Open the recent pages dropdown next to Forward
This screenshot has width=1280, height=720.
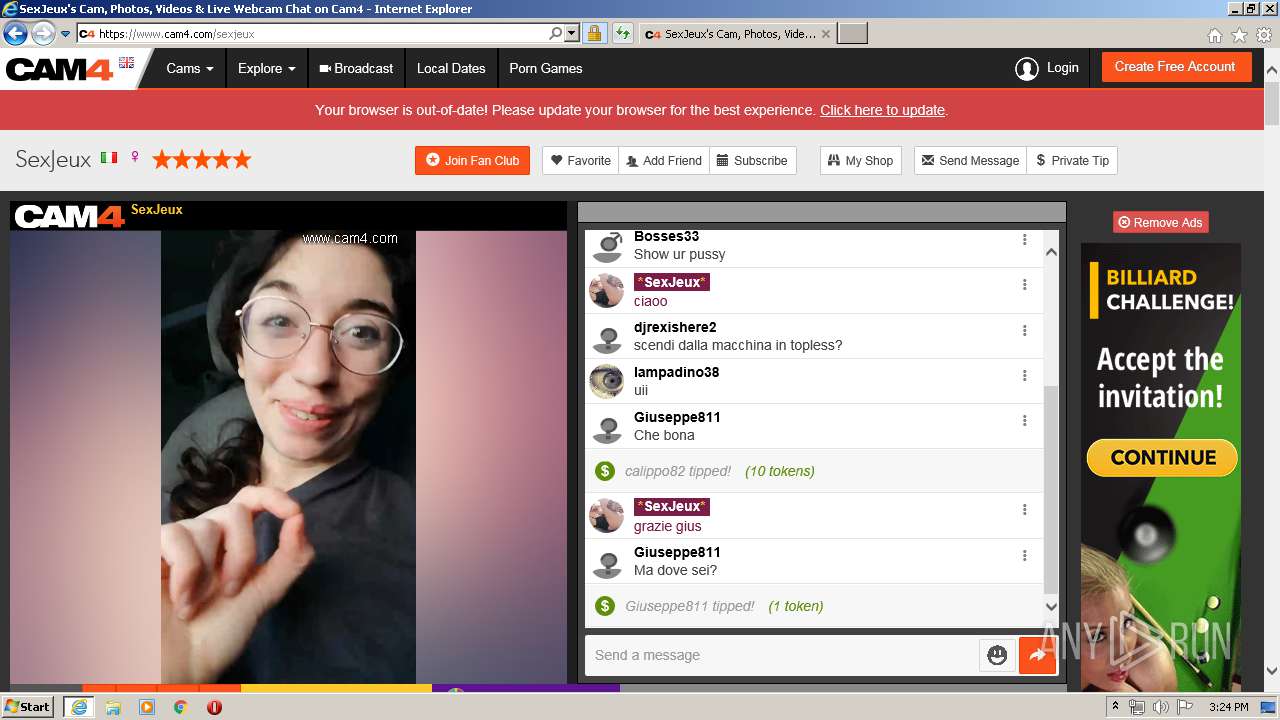pyautogui.click(x=66, y=34)
